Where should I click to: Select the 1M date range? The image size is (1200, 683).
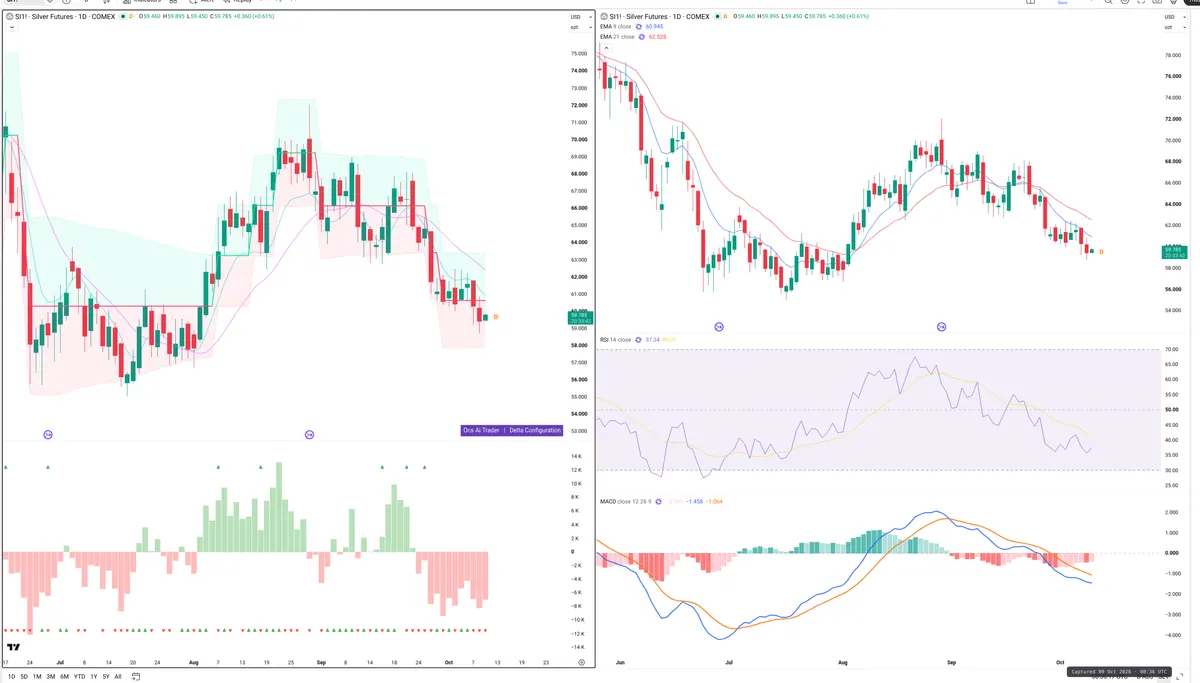[x=37, y=677]
